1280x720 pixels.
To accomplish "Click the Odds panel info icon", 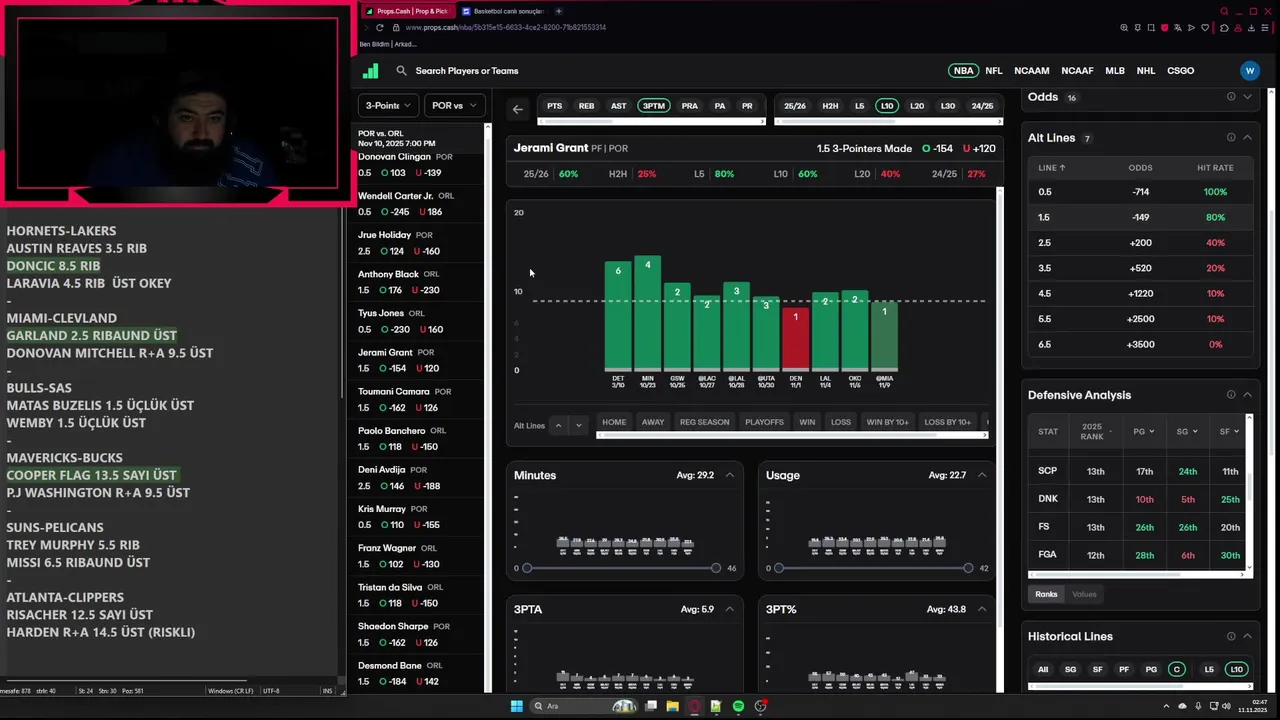I will [1231, 97].
